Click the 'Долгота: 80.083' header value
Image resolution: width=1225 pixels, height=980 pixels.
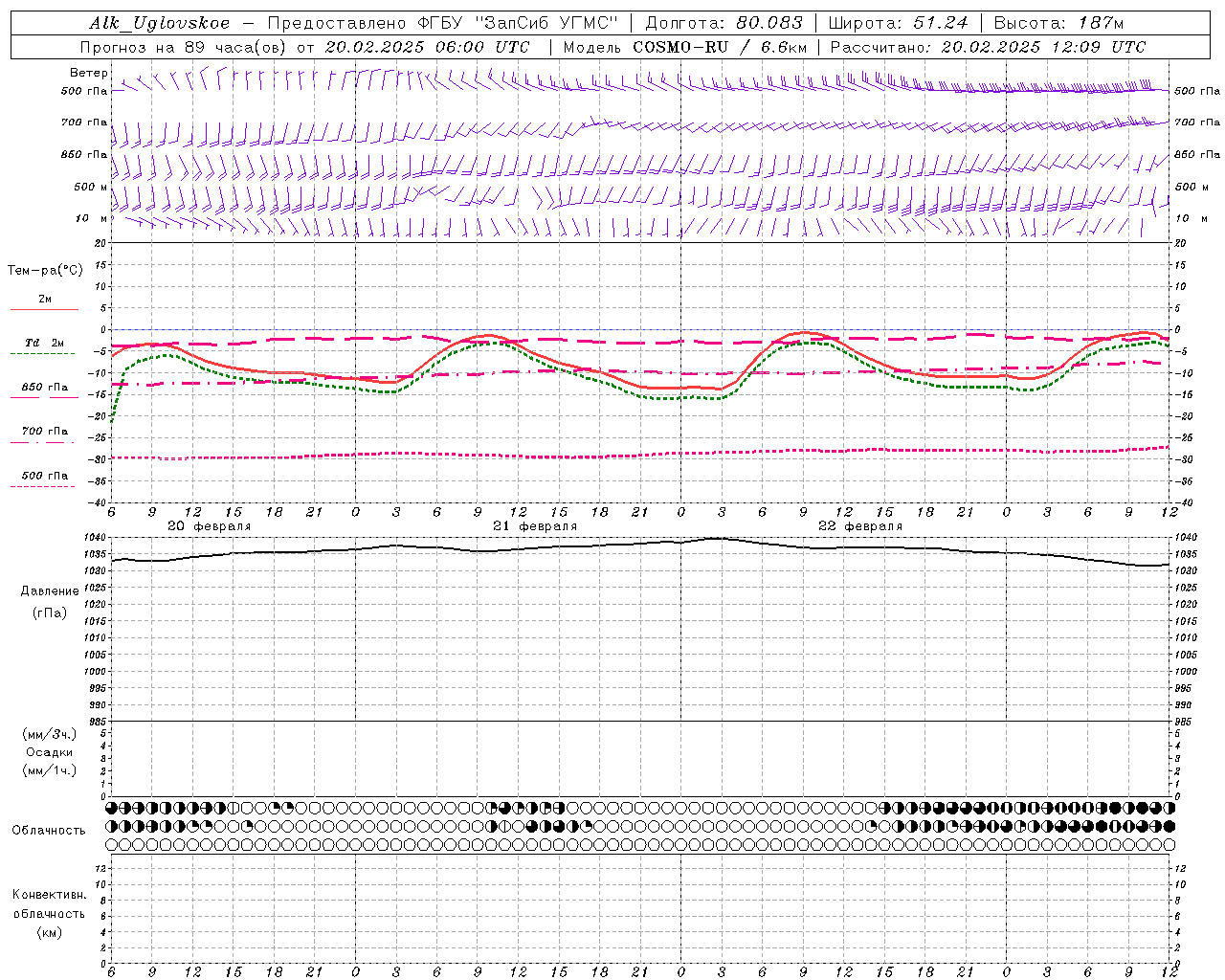[724, 23]
